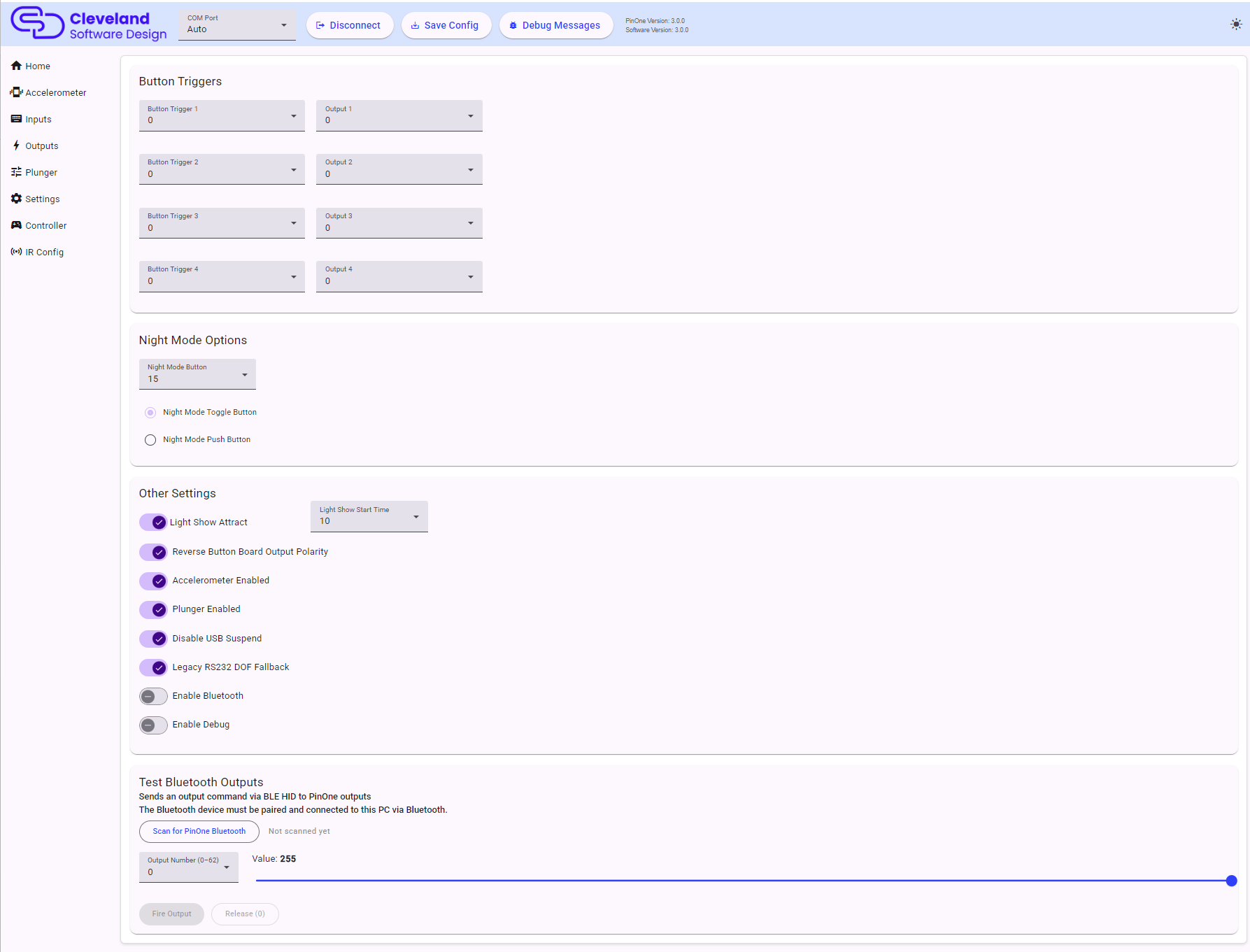
Task: Click the Release (0) button
Action: click(x=245, y=914)
